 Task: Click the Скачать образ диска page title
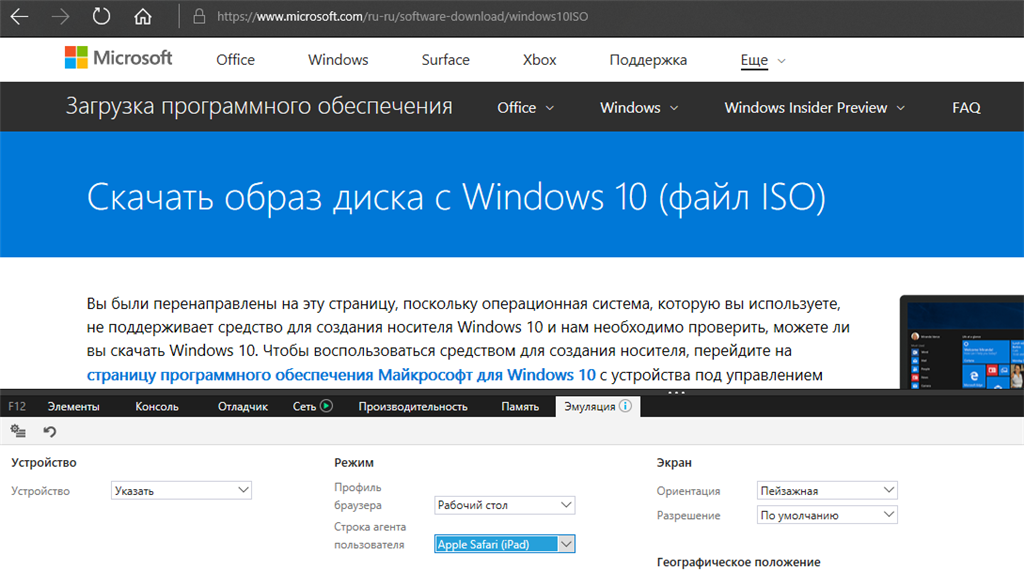tap(456, 197)
